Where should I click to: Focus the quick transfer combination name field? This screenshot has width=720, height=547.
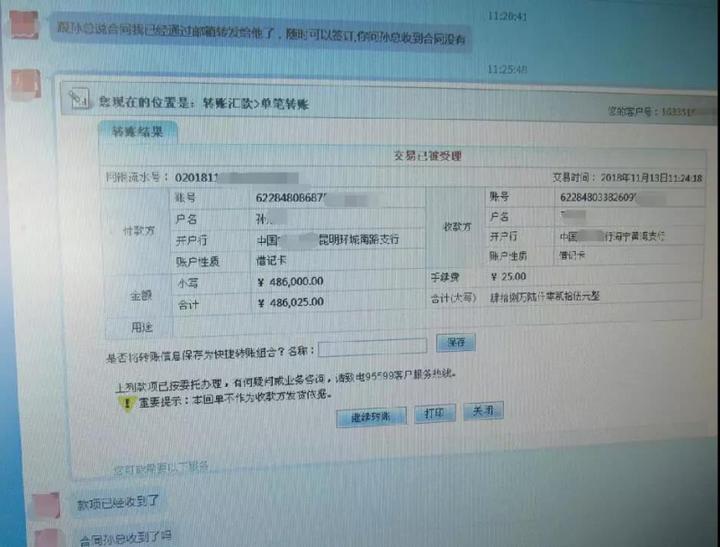[372, 348]
